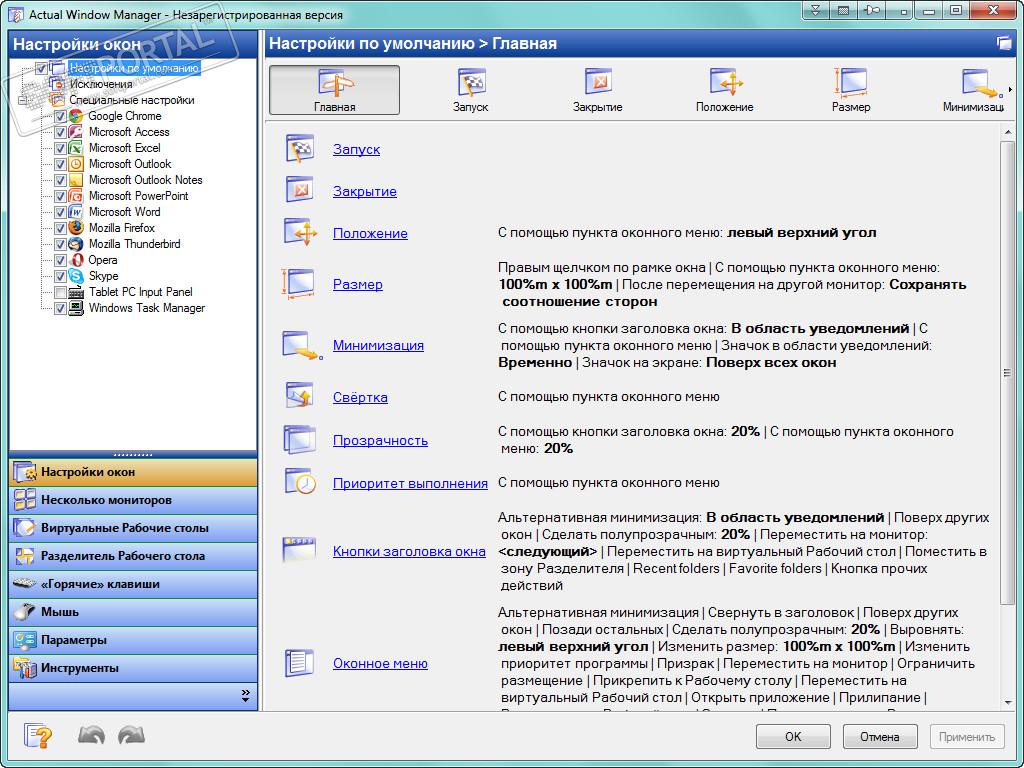Click the redo arrow icon
Image resolution: width=1024 pixels, height=768 pixels.
131,736
